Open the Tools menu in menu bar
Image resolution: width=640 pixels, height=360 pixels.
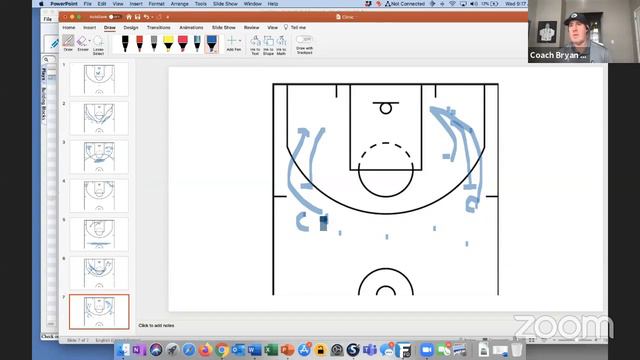click(x=200, y=4)
